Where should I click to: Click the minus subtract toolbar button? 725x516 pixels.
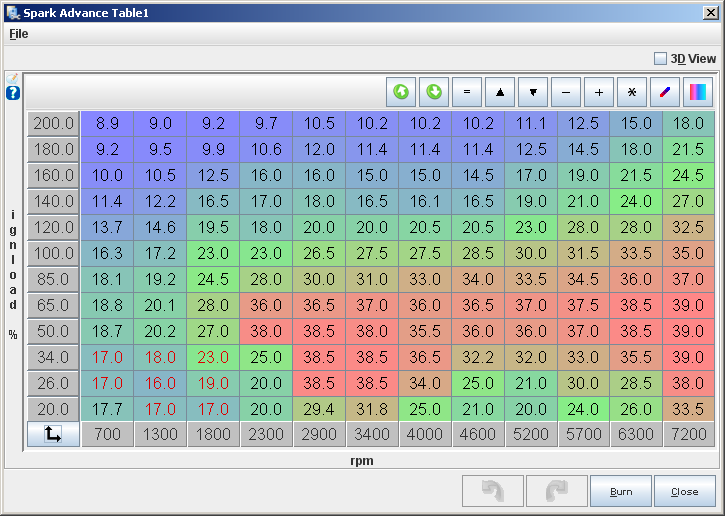tap(566, 92)
